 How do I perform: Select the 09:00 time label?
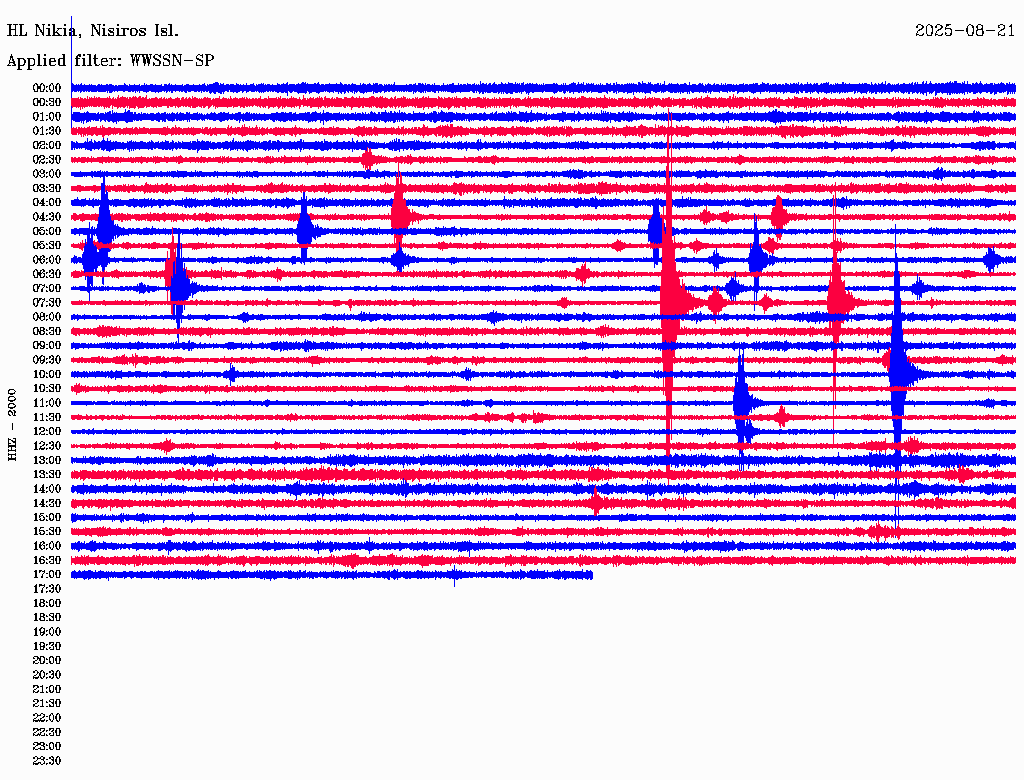coord(47,346)
